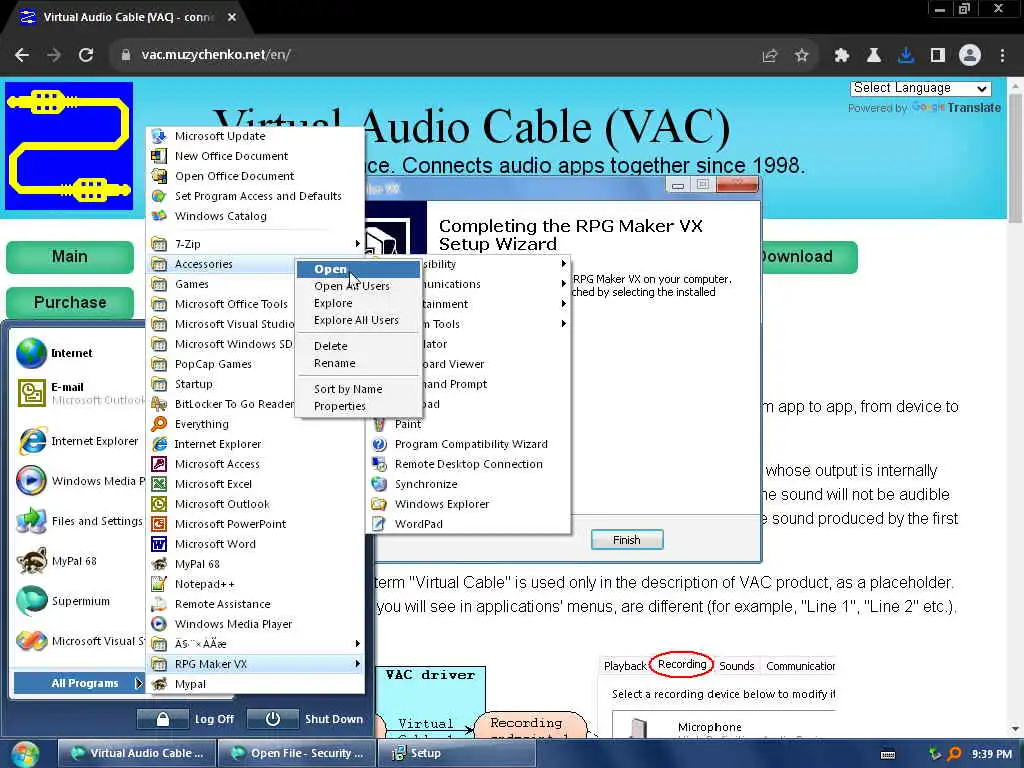1024x768 pixels.
Task: Click the Download button on VAC page
Action: click(x=808, y=257)
